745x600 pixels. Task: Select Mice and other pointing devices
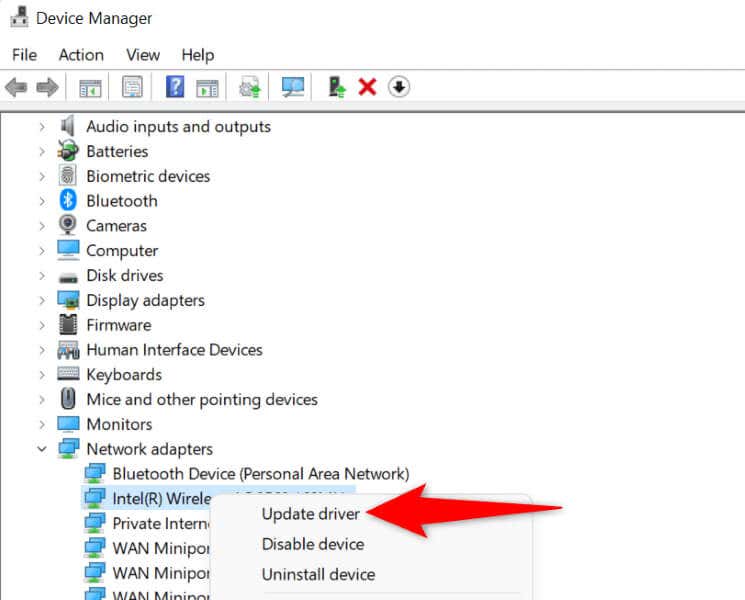[201, 399]
